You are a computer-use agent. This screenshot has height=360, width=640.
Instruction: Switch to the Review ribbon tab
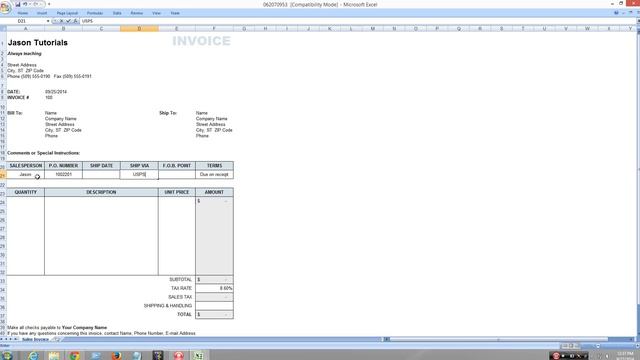coord(137,13)
